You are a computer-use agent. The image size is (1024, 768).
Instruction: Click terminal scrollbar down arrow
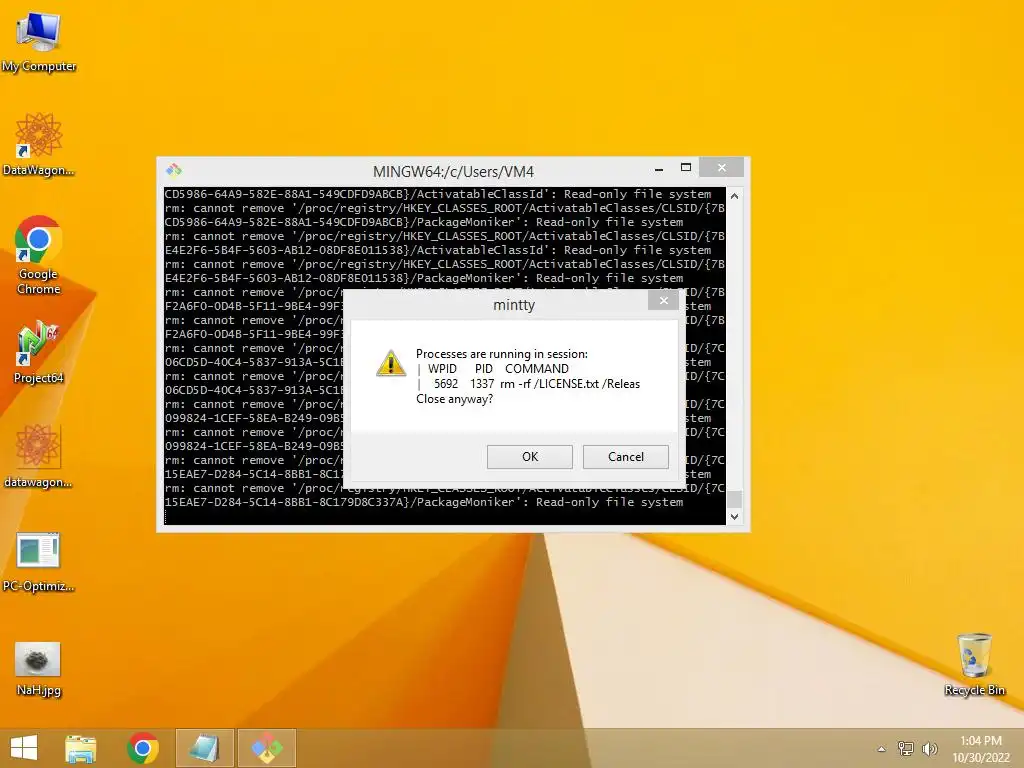735,516
